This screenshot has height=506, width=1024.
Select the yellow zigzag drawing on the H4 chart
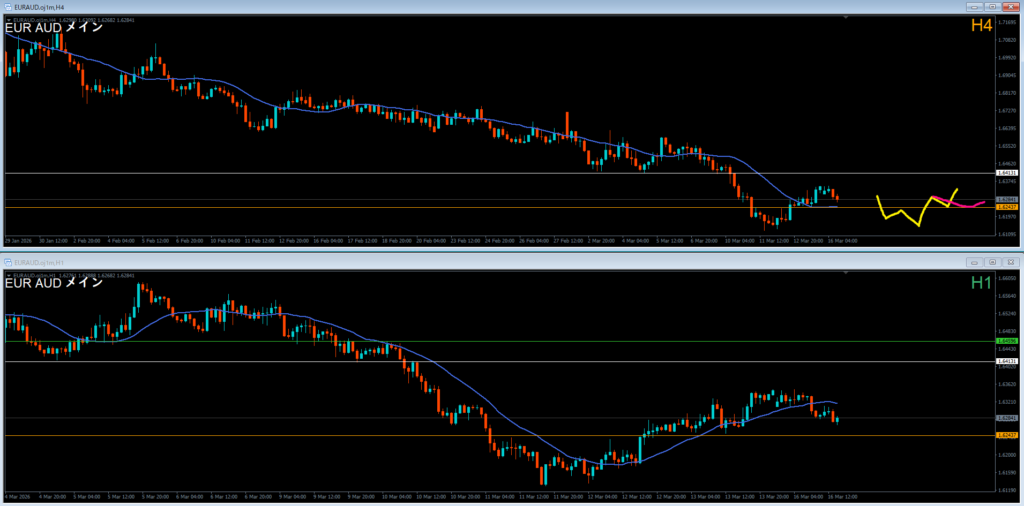[899, 213]
